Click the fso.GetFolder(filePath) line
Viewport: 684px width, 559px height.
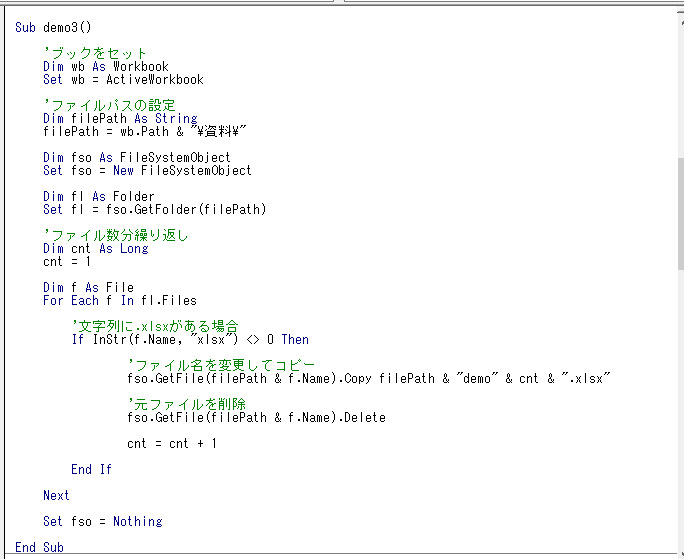[x=155, y=209]
